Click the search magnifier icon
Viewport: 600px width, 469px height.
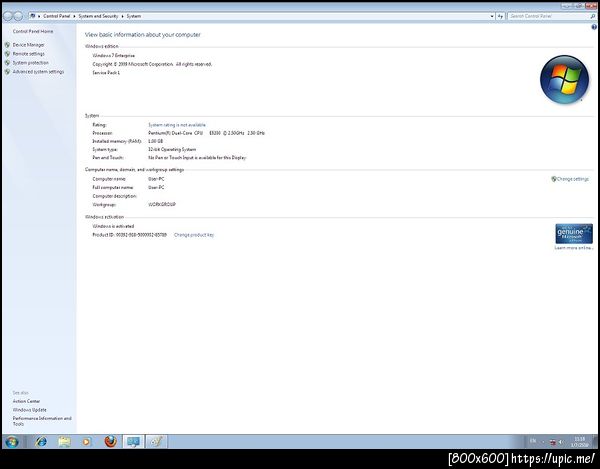pyautogui.click(x=593, y=16)
